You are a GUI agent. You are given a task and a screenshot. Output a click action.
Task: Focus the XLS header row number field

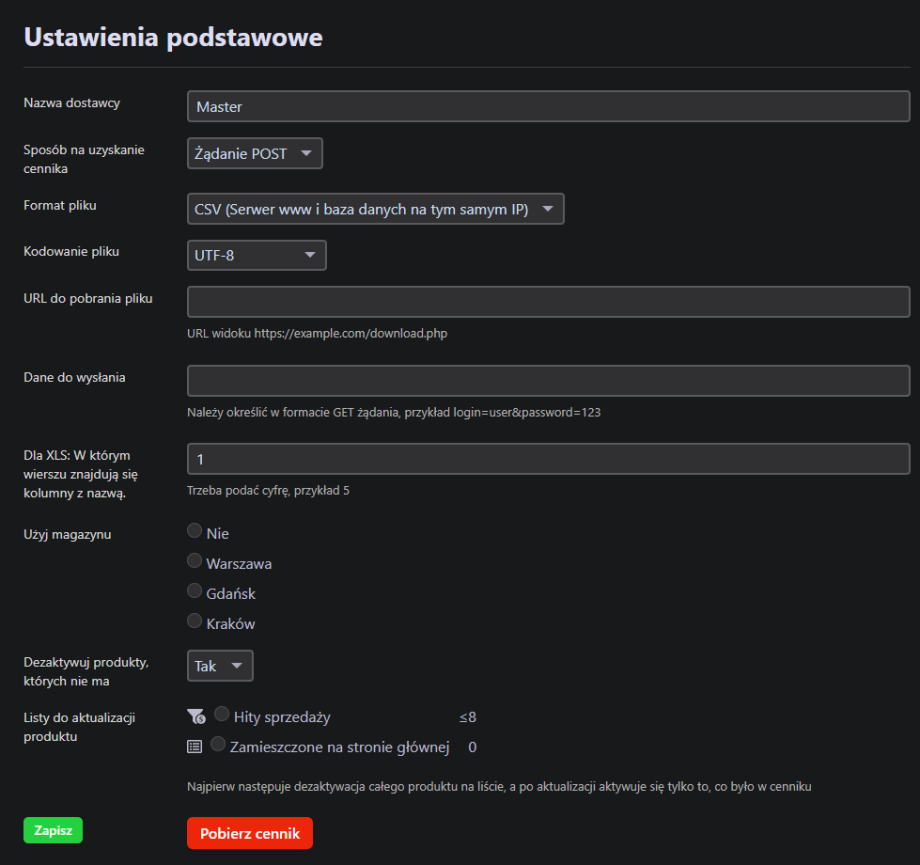[548, 459]
